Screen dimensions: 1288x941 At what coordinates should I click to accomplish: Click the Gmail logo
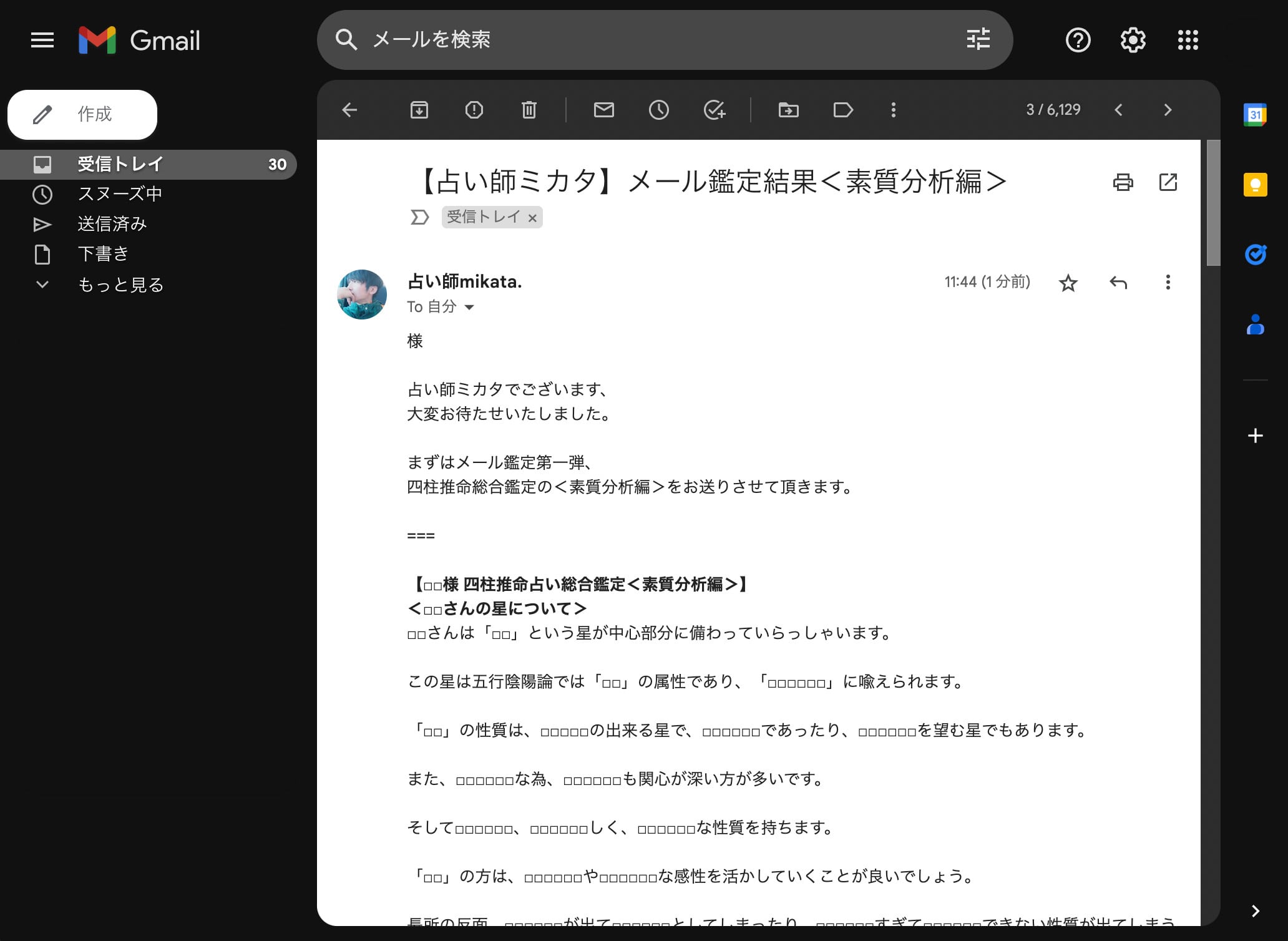pyautogui.click(x=139, y=40)
